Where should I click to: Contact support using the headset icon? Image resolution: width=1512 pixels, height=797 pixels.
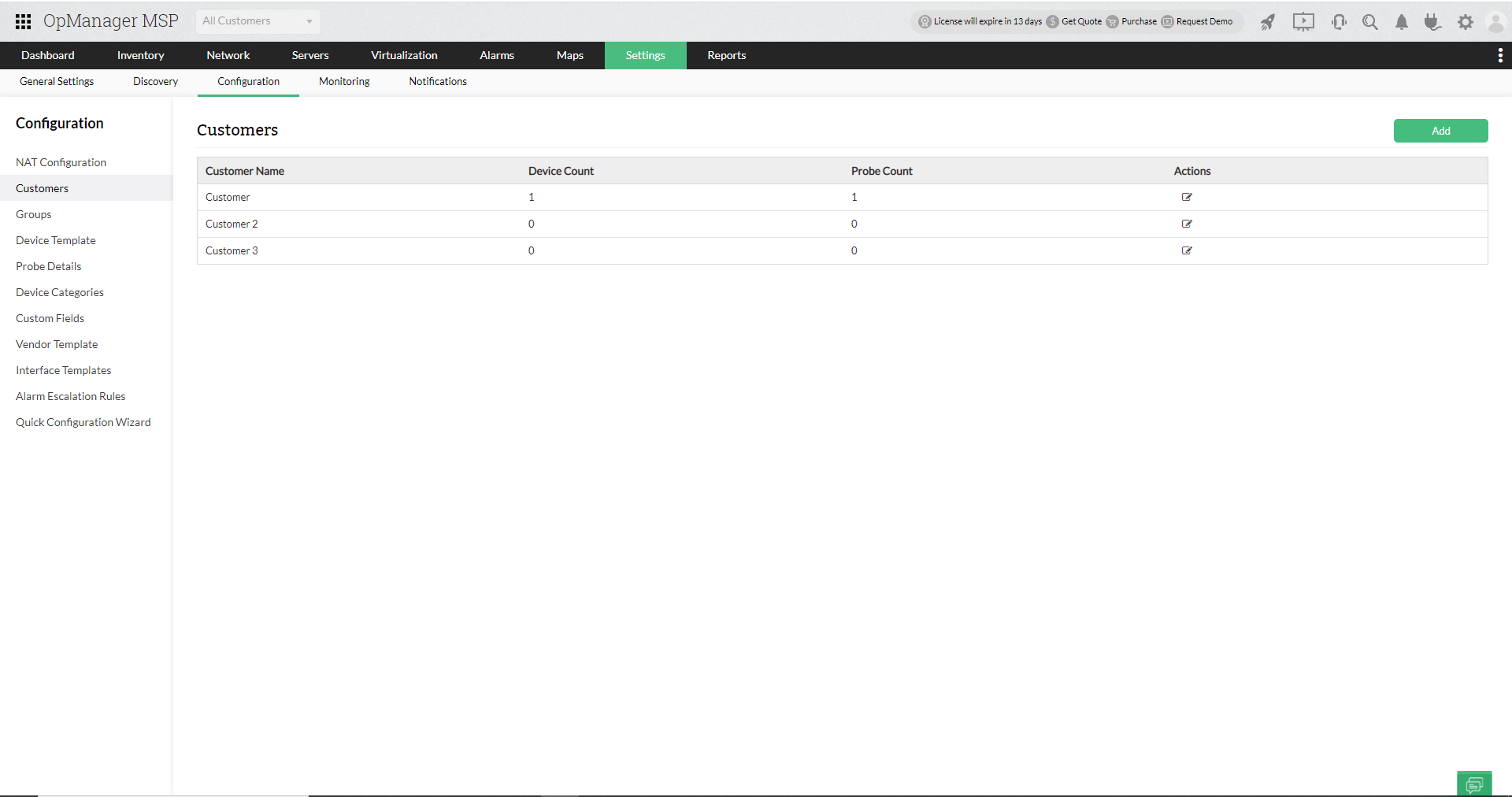point(1339,22)
